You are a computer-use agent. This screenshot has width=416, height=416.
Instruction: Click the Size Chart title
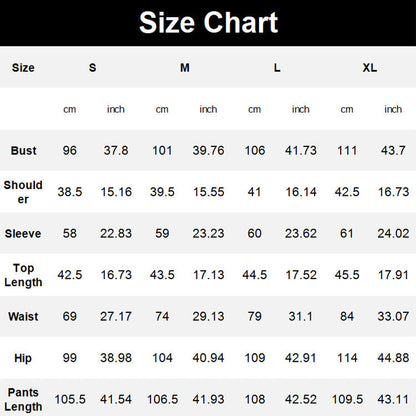pos(208,23)
